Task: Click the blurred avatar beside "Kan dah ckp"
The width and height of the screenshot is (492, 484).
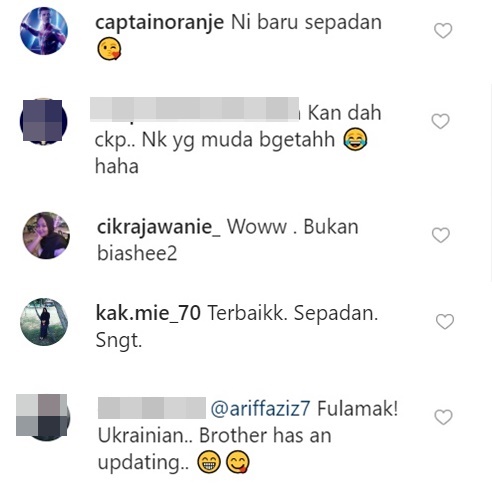Action: tap(43, 121)
